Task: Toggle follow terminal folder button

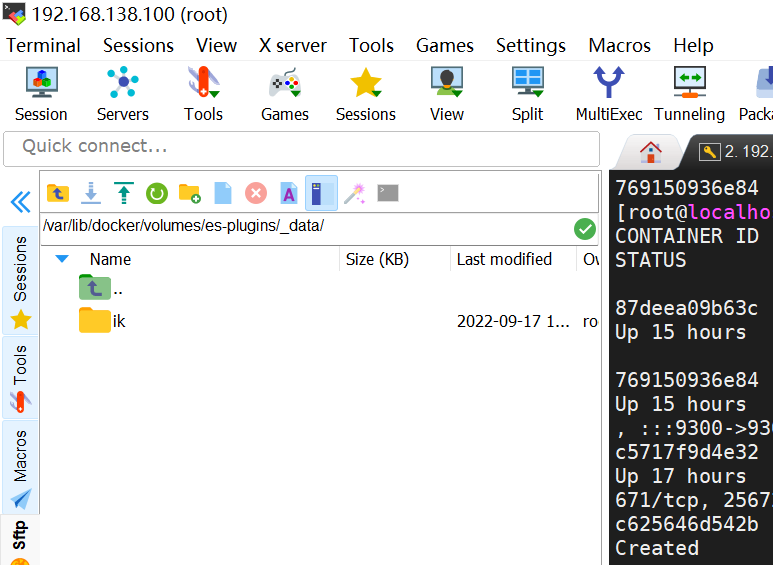Action: point(321,193)
